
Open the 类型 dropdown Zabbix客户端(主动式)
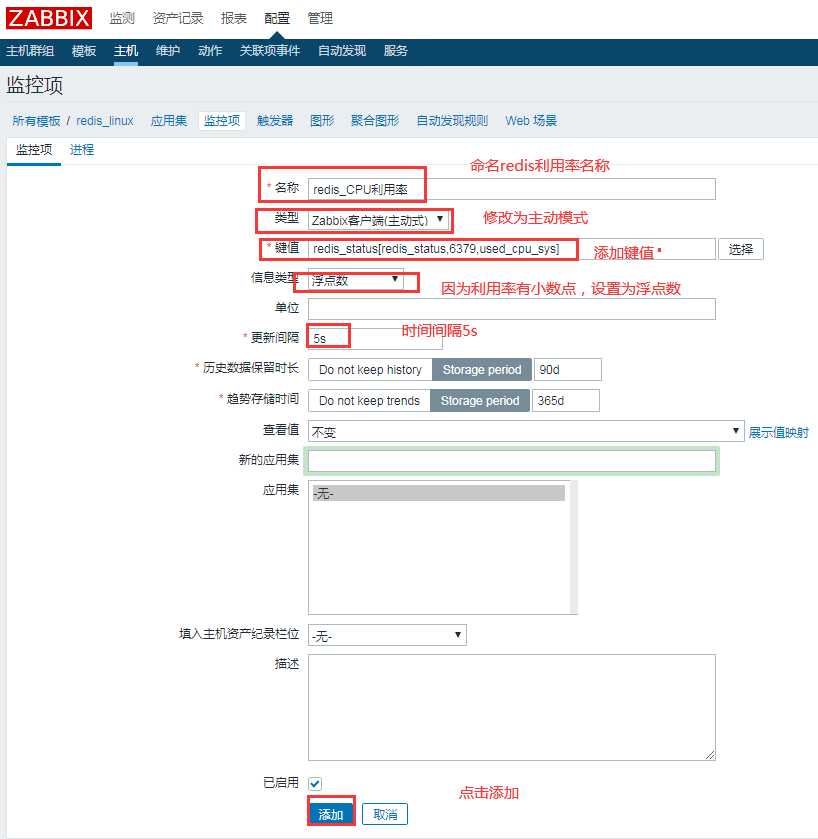378,220
